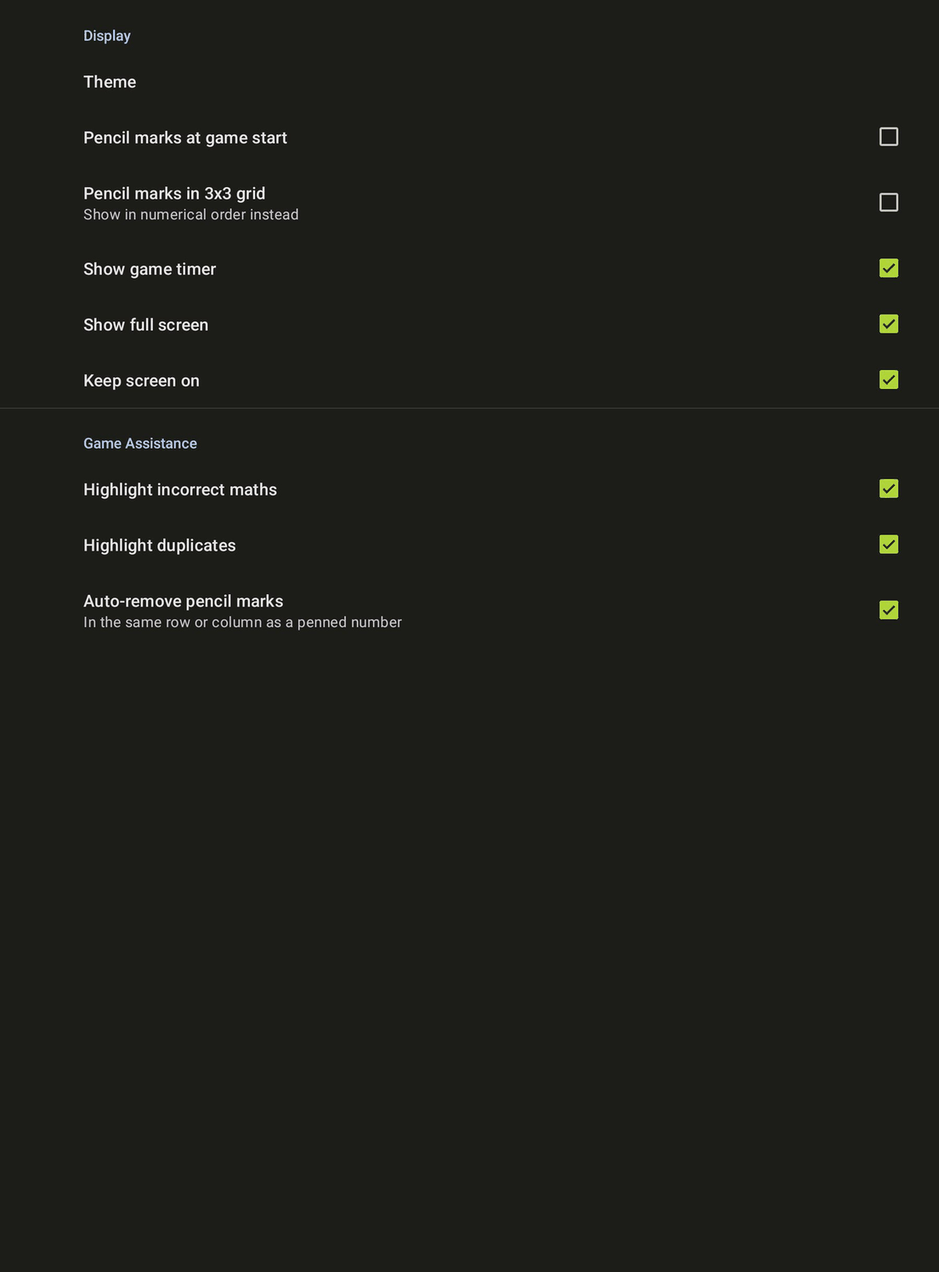Viewport: 939px width, 1272px height.
Task: Open the Theme setting
Action: click(110, 82)
